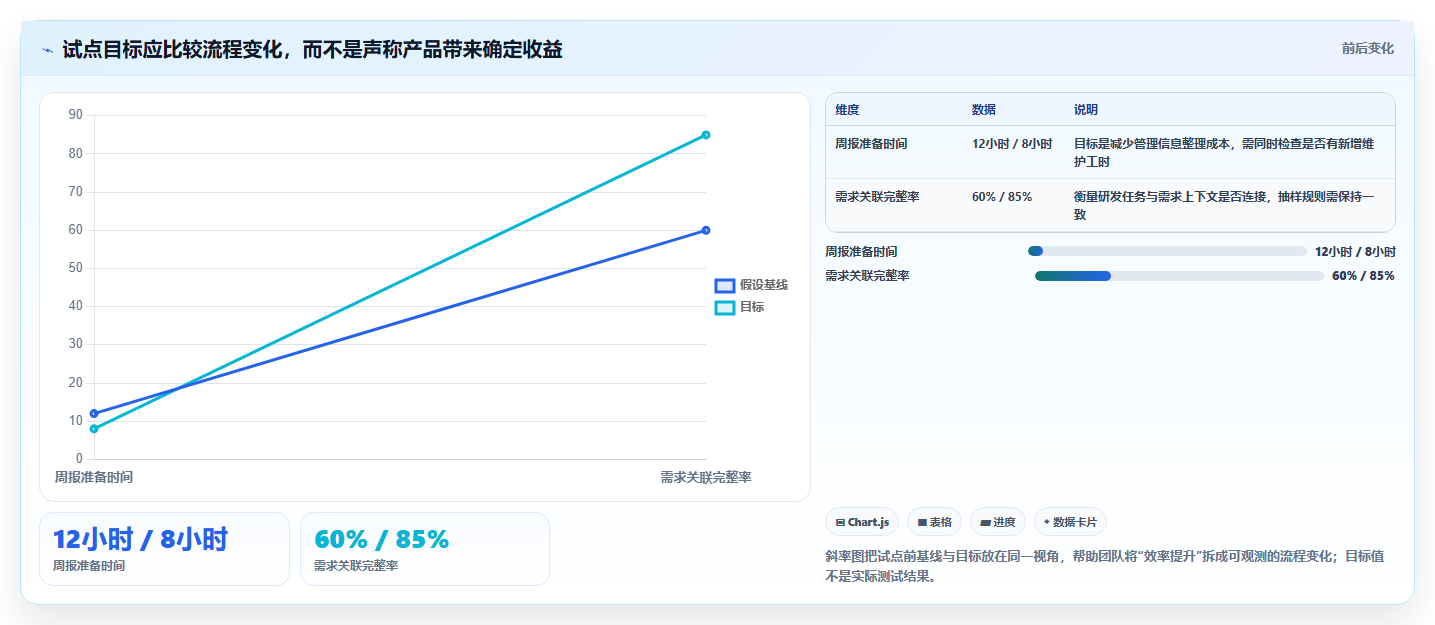Click the 维度 table column header

point(848,110)
